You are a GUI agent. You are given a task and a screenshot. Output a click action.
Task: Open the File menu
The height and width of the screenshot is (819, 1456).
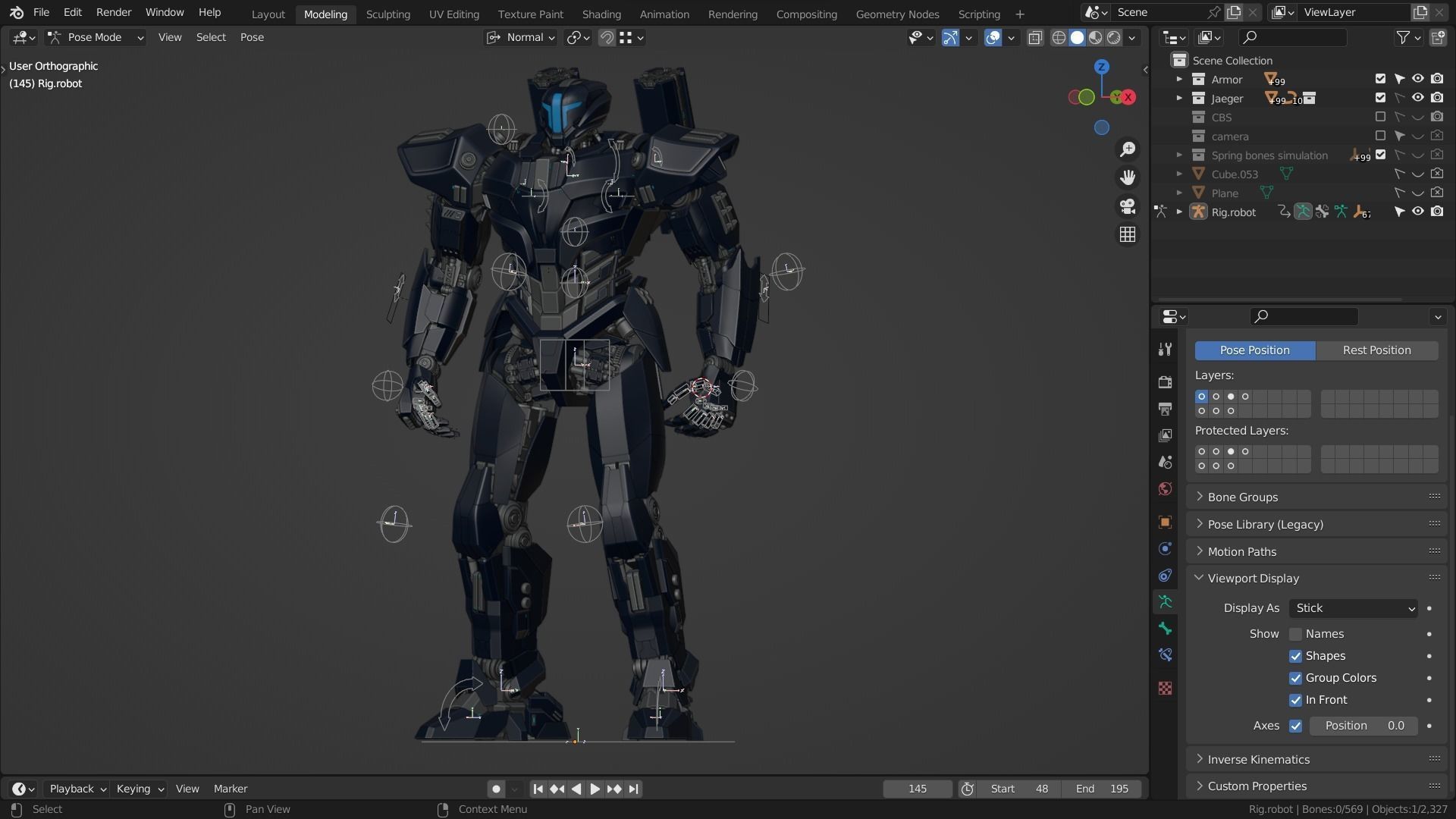[x=41, y=12]
